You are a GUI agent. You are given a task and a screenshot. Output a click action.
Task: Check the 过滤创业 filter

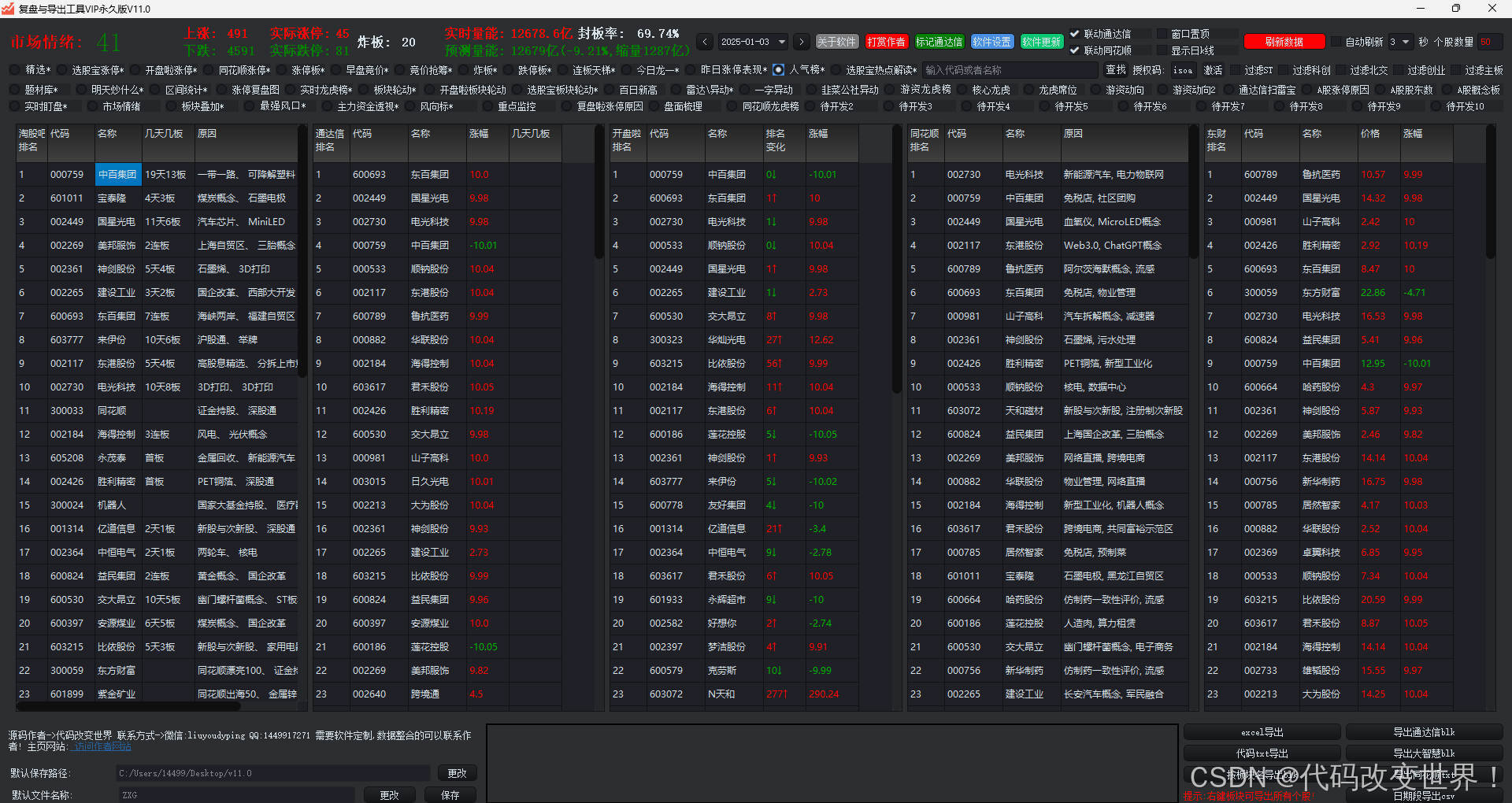click(1398, 70)
